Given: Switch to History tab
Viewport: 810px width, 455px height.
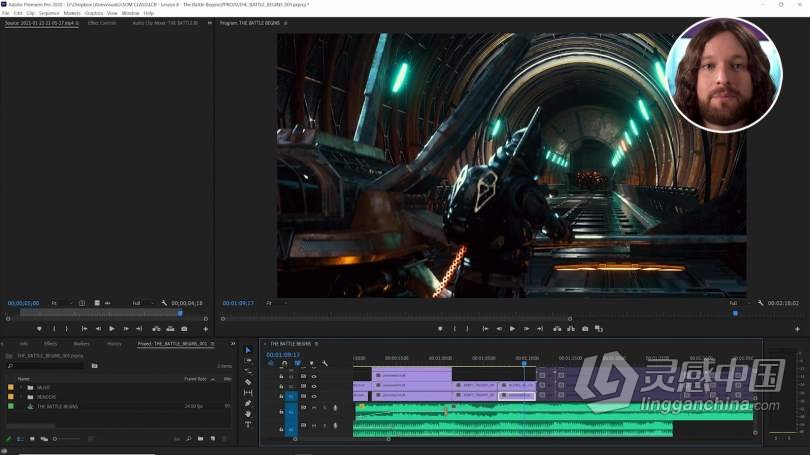Looking at the screenshot, I should click(114, 343).
